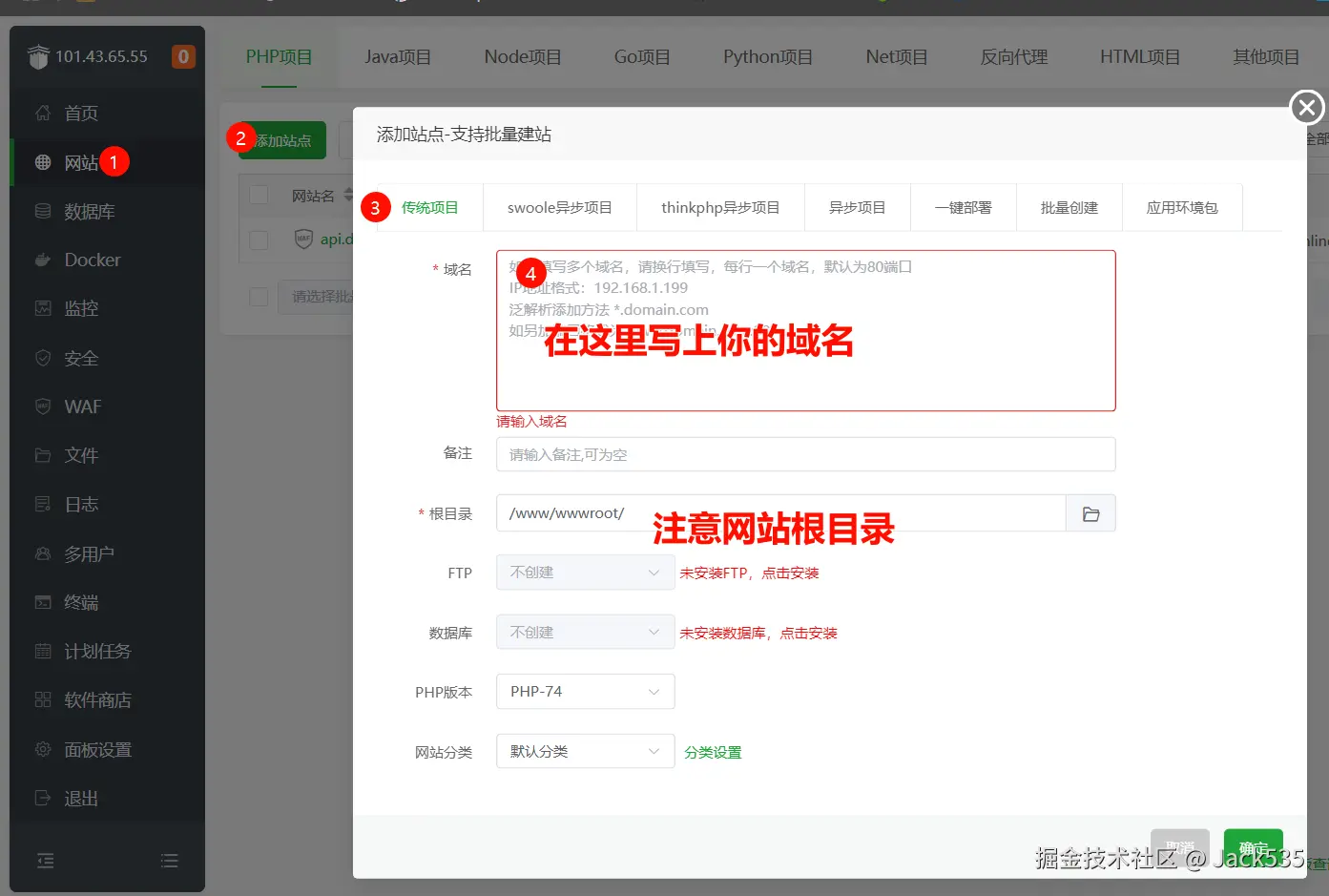Image resolution: width=1329 pixels, height=896 pixels.
Task: Check the checkbox in the api.d site row
Action: tap(259, 239)
